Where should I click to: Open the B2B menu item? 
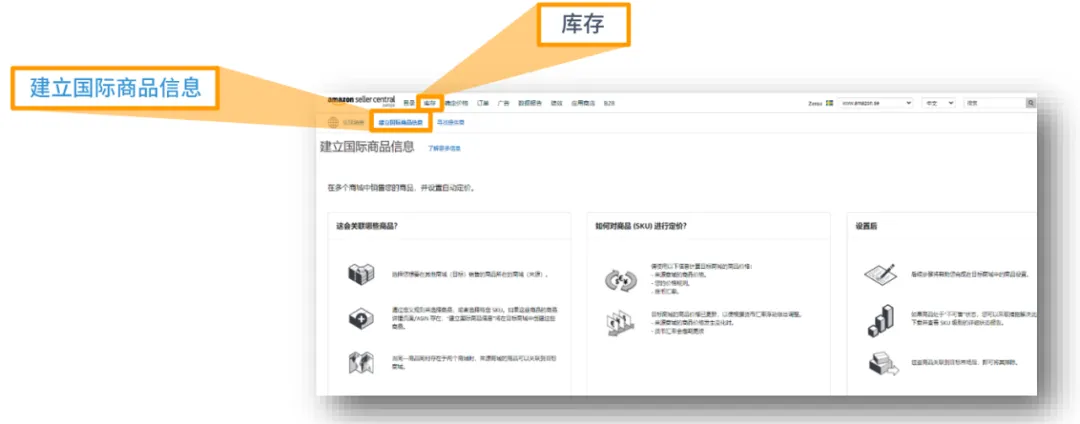click(x=609, y=102)
